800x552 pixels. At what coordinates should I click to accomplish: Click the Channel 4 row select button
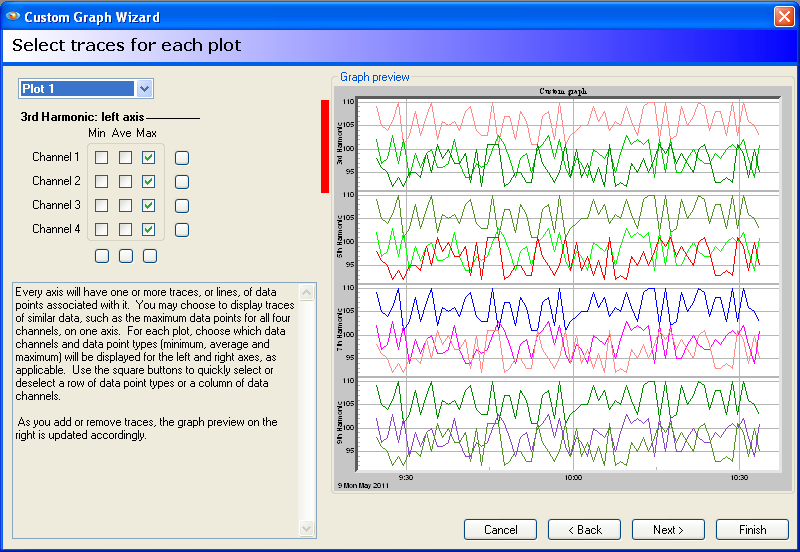coord(182,230)
